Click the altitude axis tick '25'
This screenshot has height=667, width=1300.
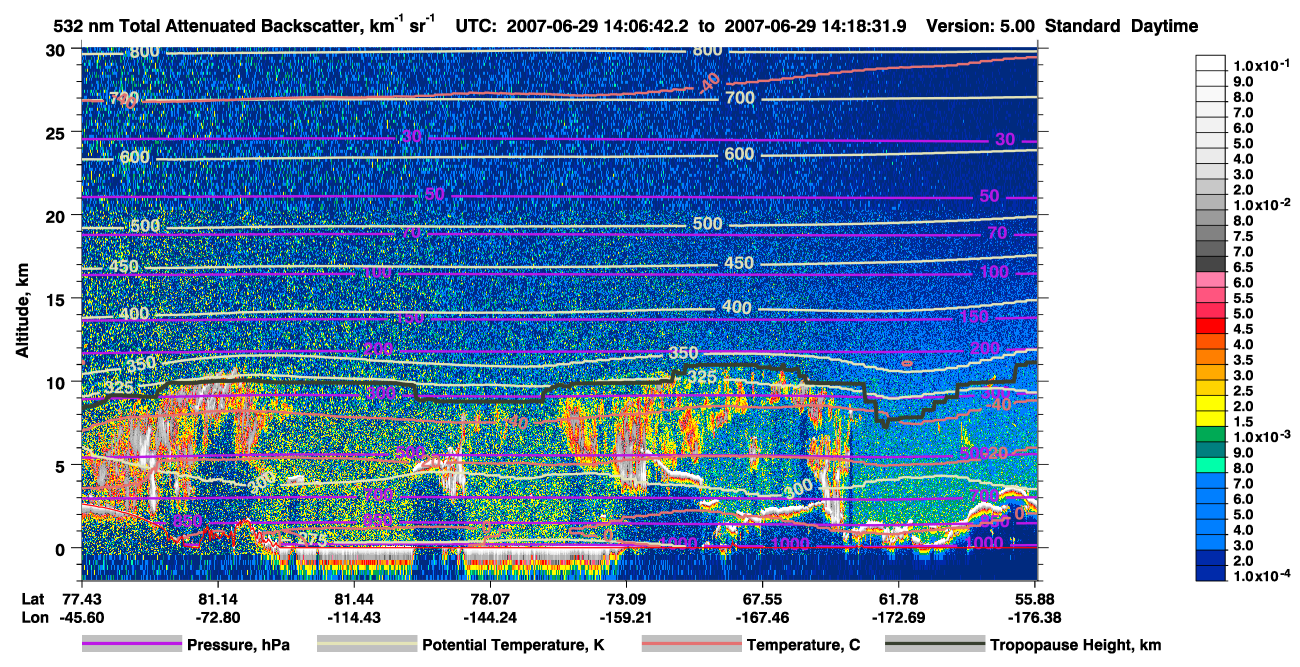(x=58, y=133)
